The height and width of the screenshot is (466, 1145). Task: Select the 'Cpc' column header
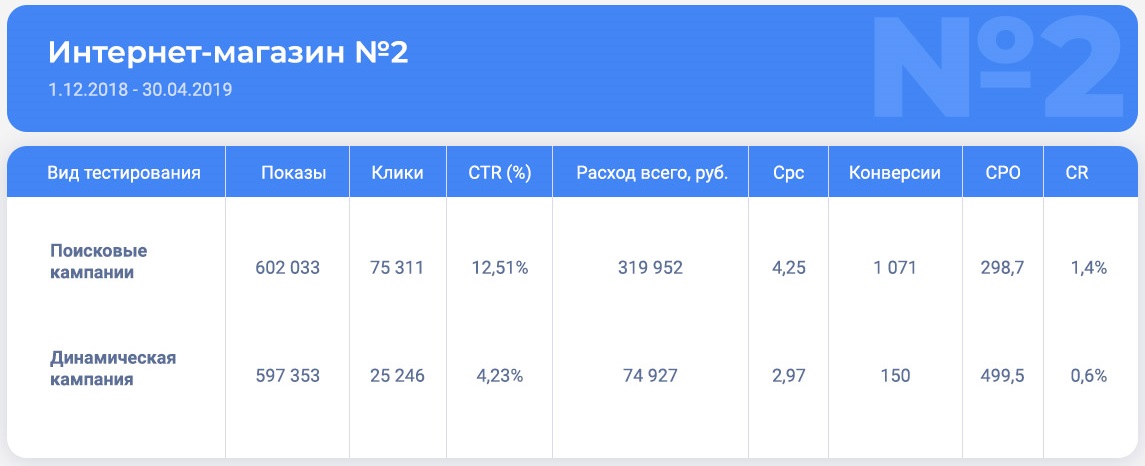pyautogui.click(x=788, y=172)
